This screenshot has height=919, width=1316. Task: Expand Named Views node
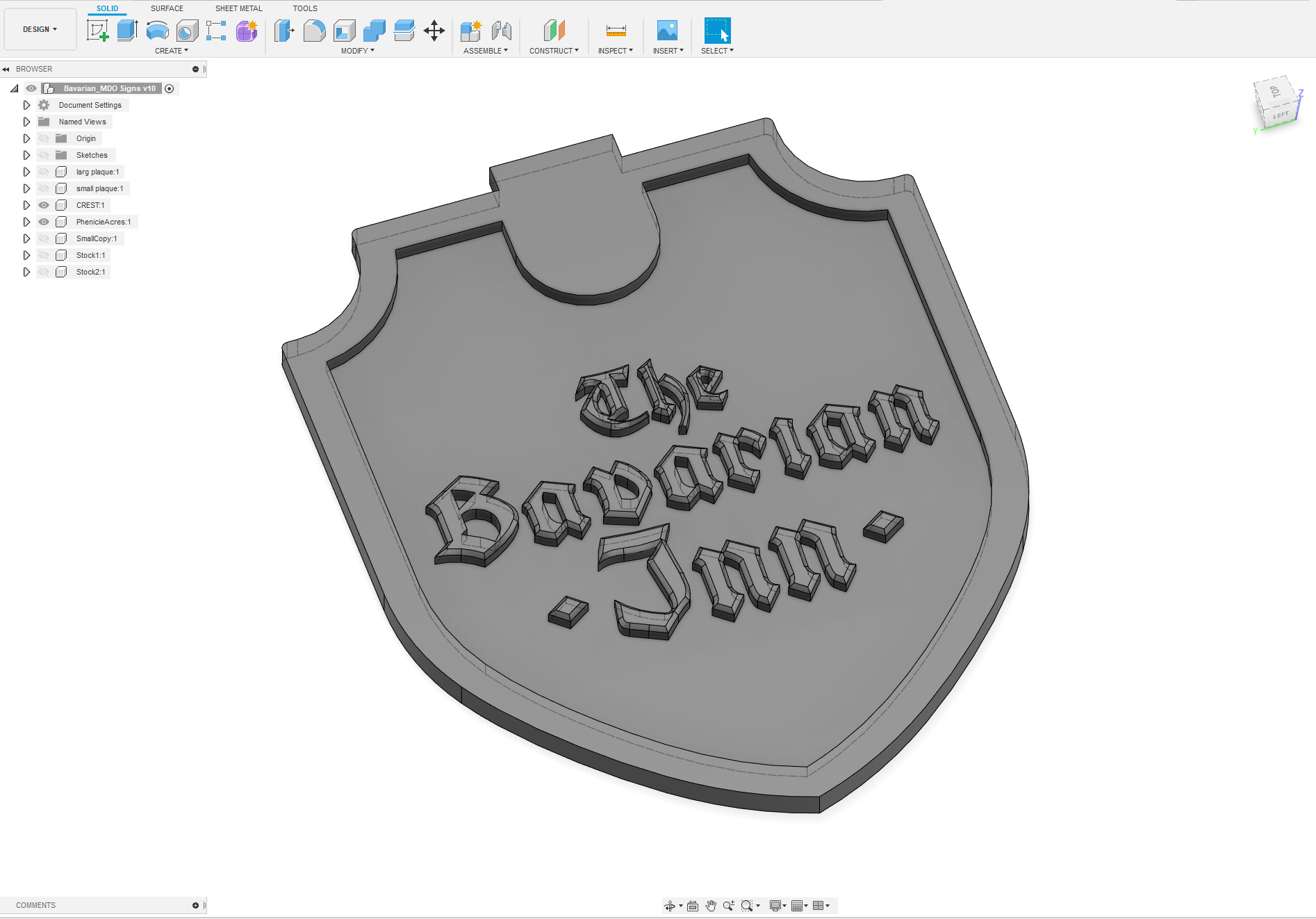[x=26, y=122]
